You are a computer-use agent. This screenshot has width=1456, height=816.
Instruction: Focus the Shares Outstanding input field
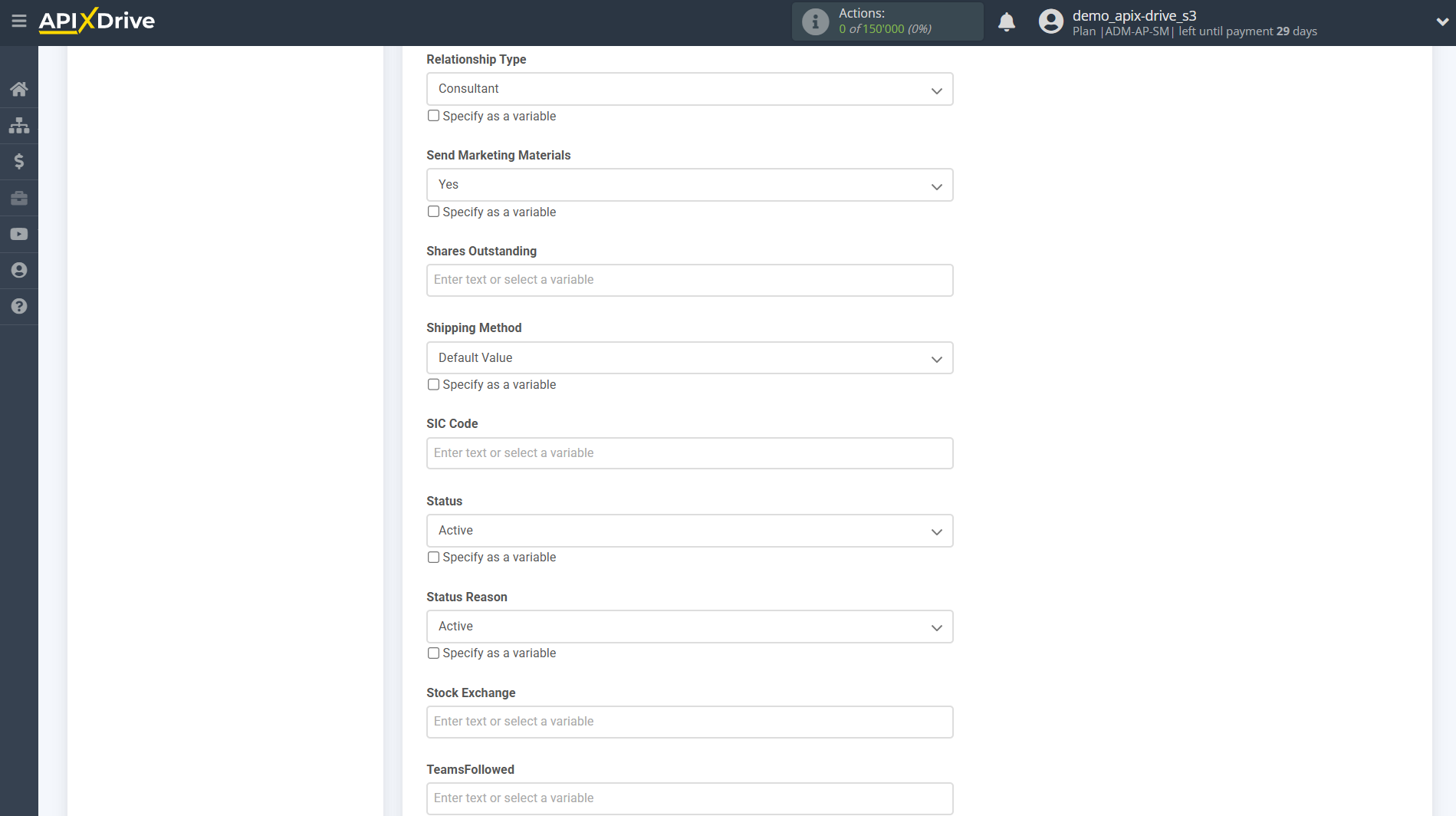click(689, 280)
